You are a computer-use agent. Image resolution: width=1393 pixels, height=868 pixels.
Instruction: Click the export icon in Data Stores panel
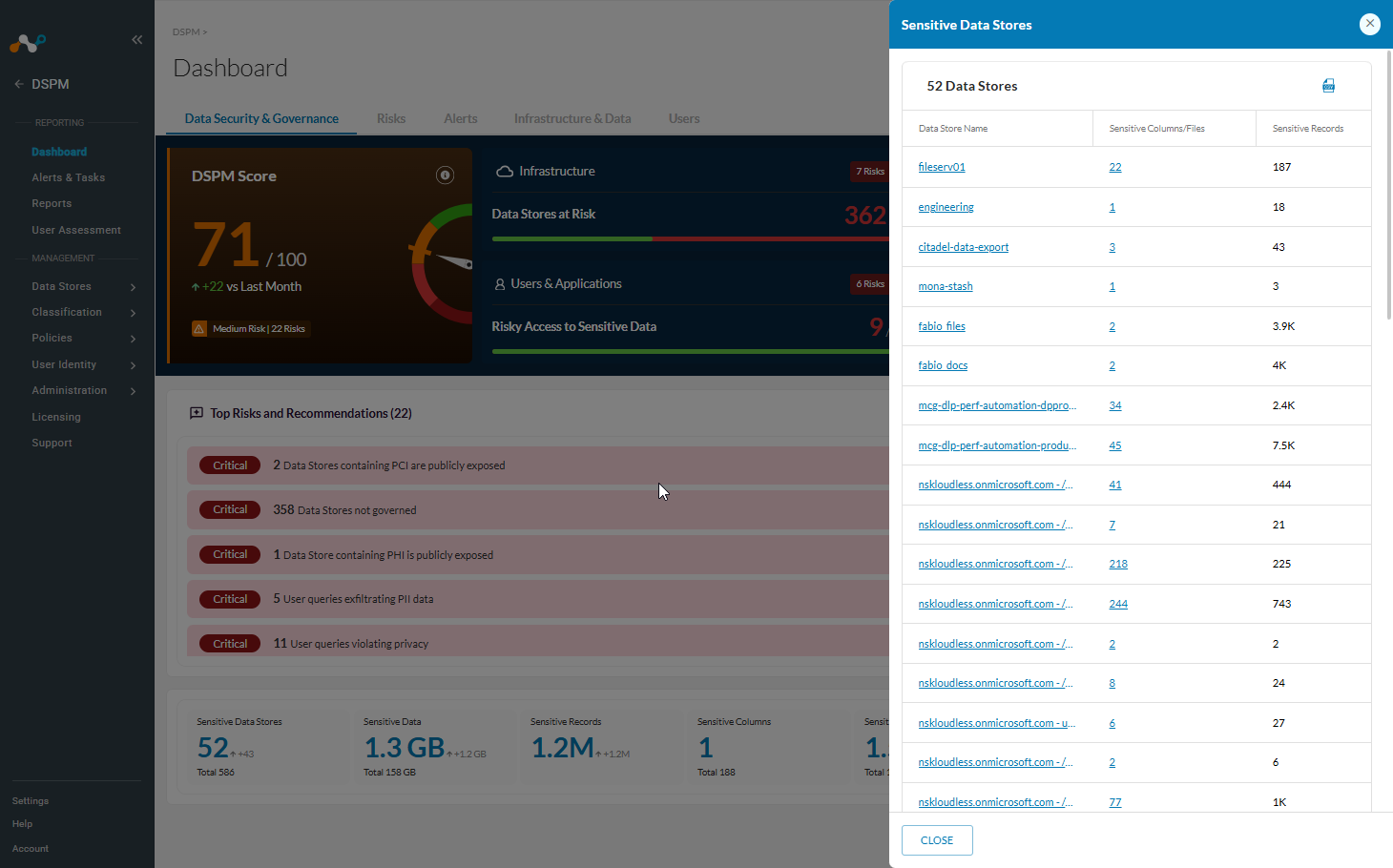point(1328,86)
